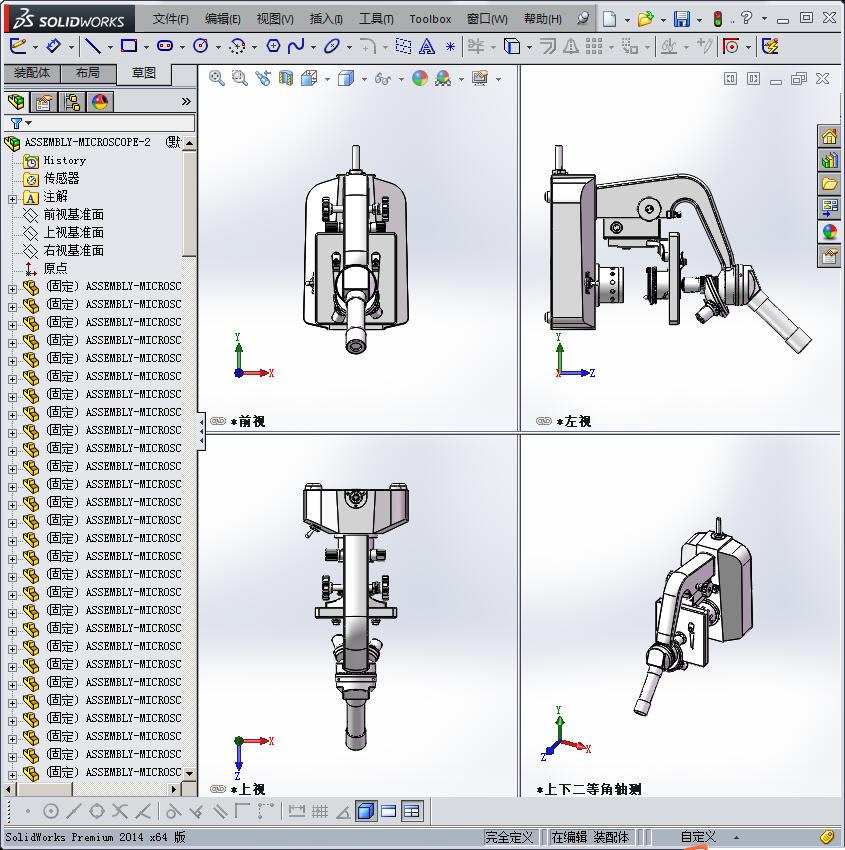Toggle grid snap in bottom toolbar

(320, 812)
